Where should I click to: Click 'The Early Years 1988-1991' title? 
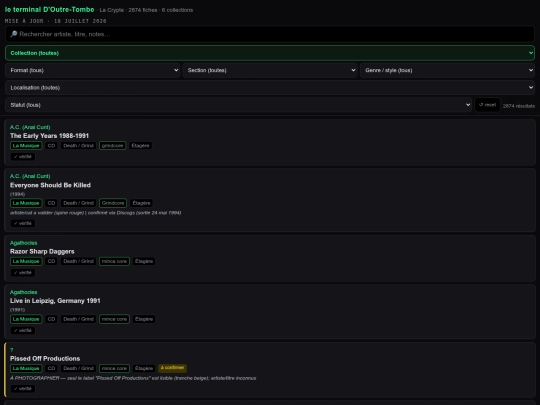(x=49, y=136)
